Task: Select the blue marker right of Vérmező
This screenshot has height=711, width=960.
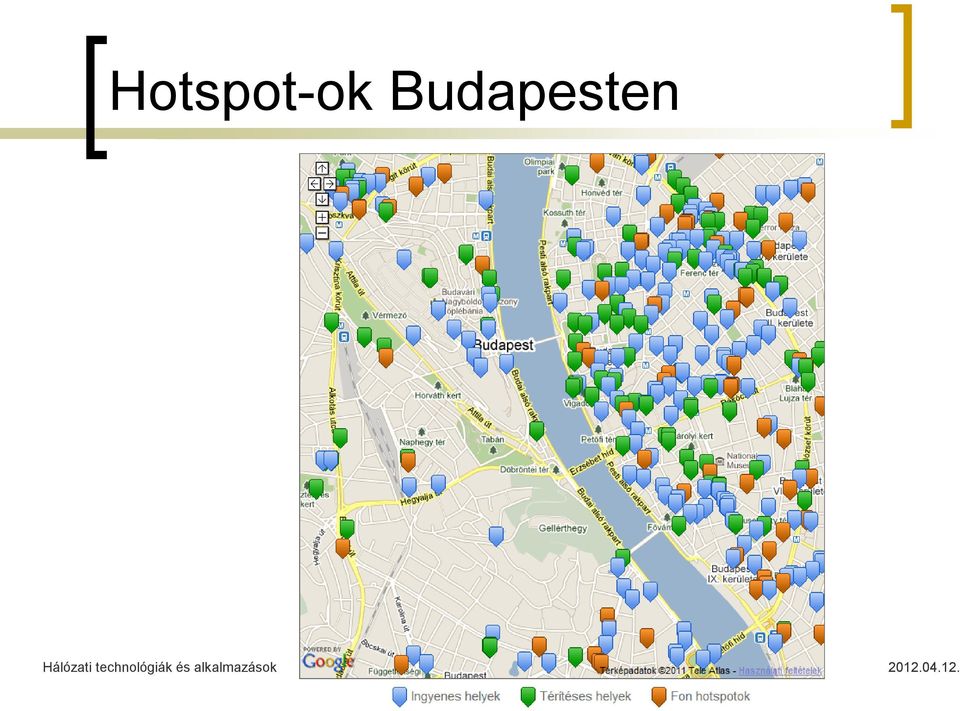Action: point(413,334)
